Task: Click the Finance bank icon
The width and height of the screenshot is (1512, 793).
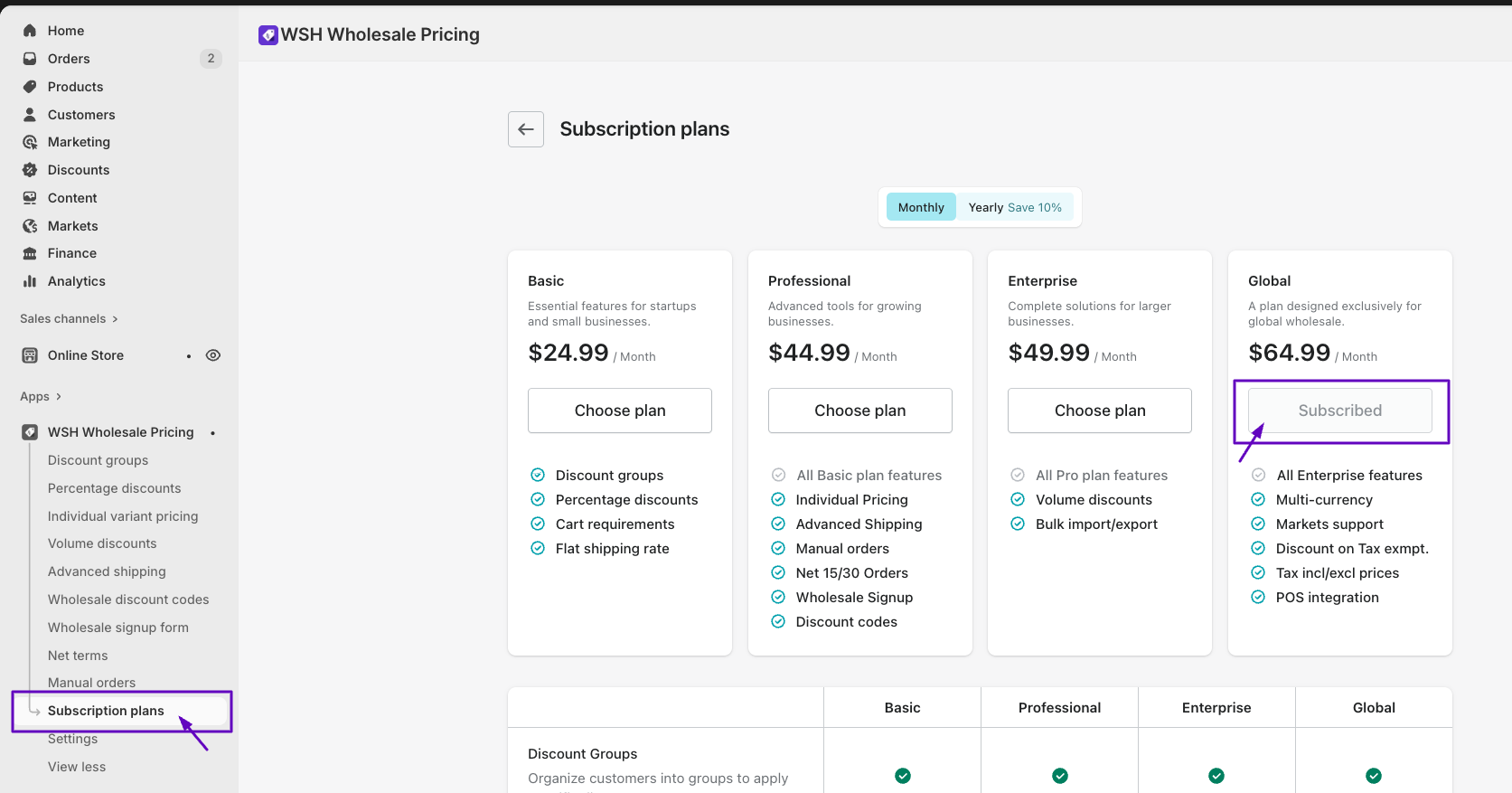Action: [30, 253]
